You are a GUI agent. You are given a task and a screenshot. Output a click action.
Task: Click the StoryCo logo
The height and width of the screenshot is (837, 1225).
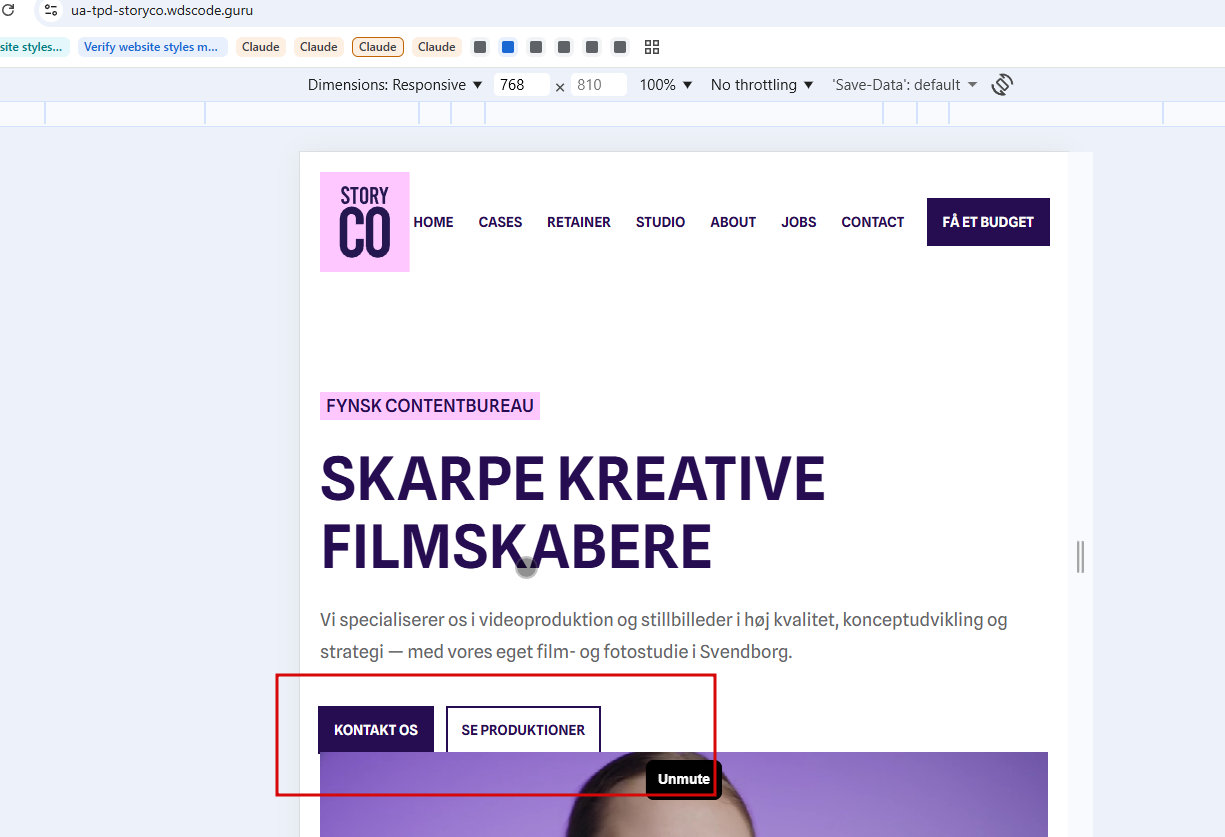click(365, 222)
